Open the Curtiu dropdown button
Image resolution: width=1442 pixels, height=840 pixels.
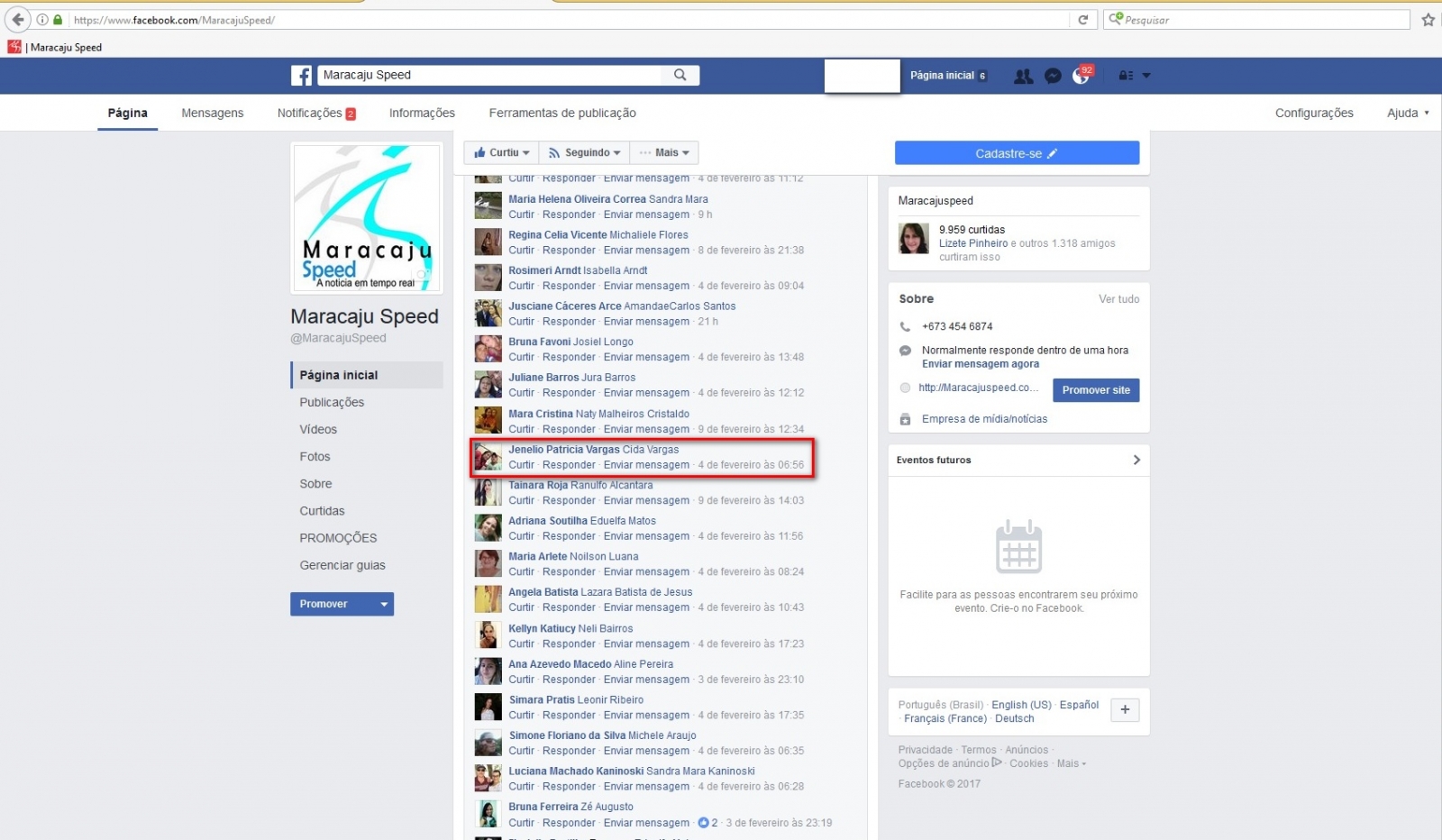click(x=501, y=153)
